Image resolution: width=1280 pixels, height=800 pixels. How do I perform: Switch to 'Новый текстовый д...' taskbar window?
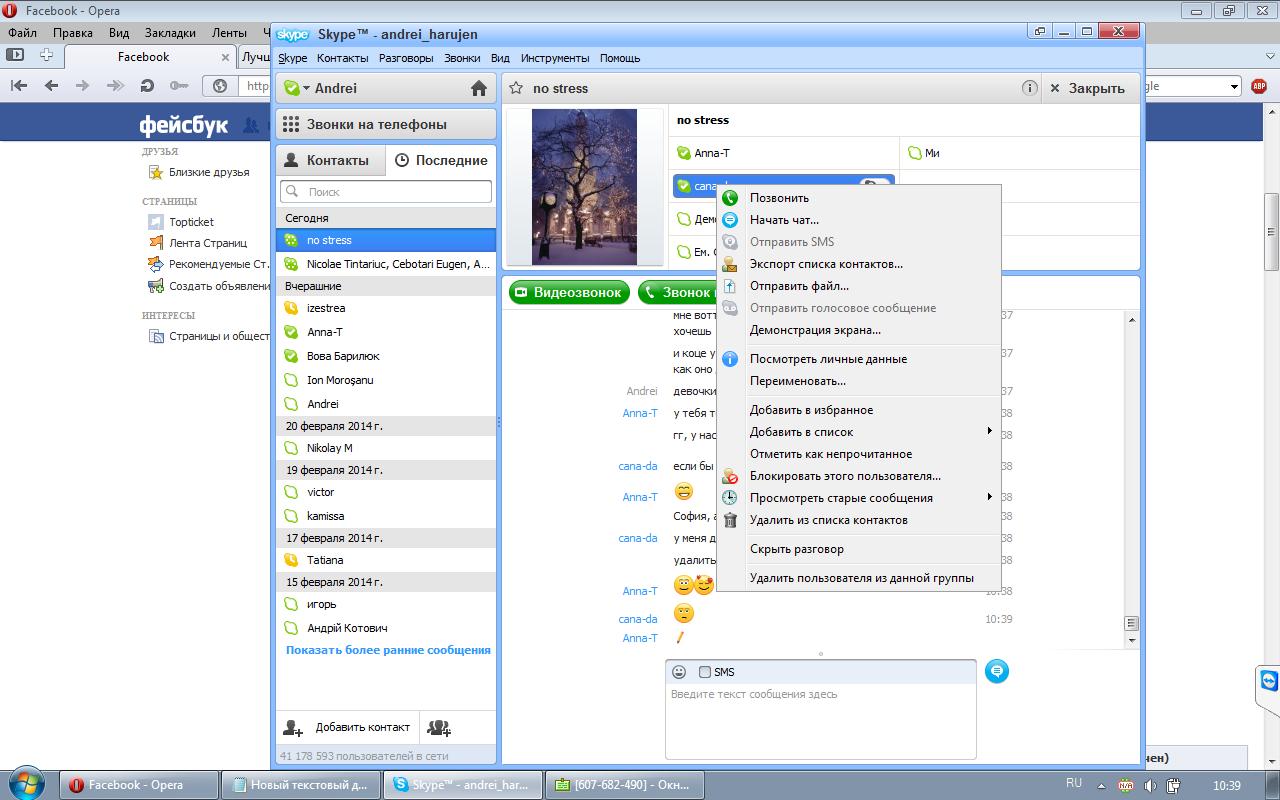[301, 785]
